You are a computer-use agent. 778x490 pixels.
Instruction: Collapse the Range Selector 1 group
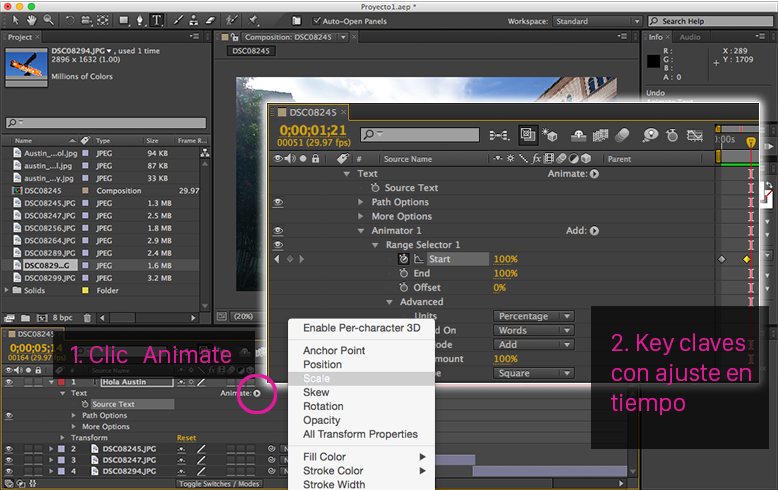point(375,245)
